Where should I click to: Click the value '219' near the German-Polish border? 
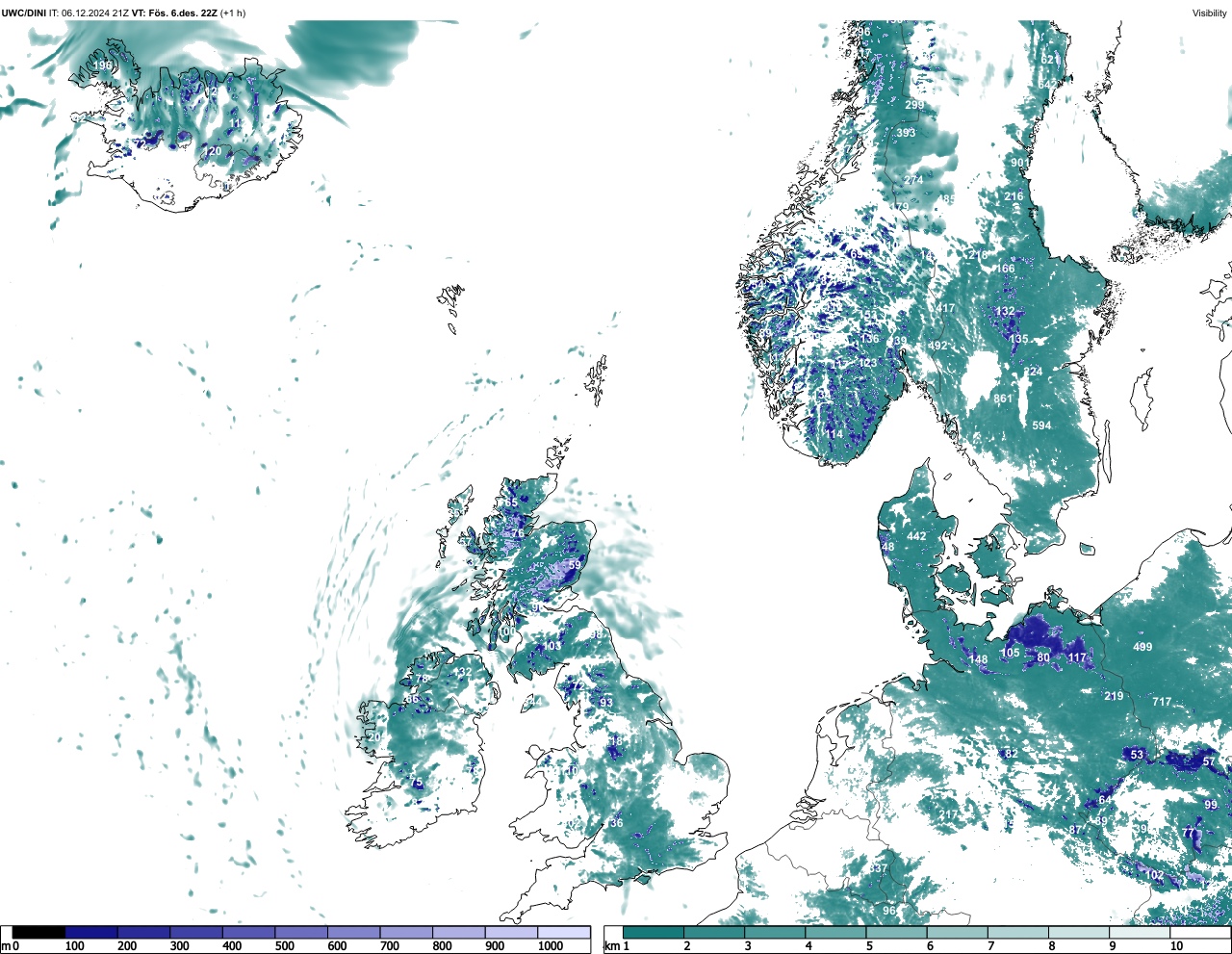[1114, 696]
